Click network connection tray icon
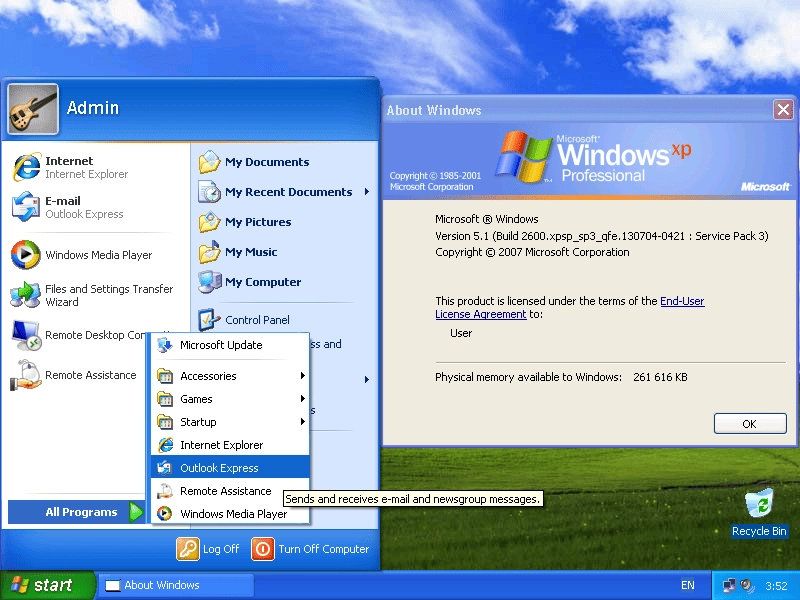The image size is (800, 600). pos(730,585)
